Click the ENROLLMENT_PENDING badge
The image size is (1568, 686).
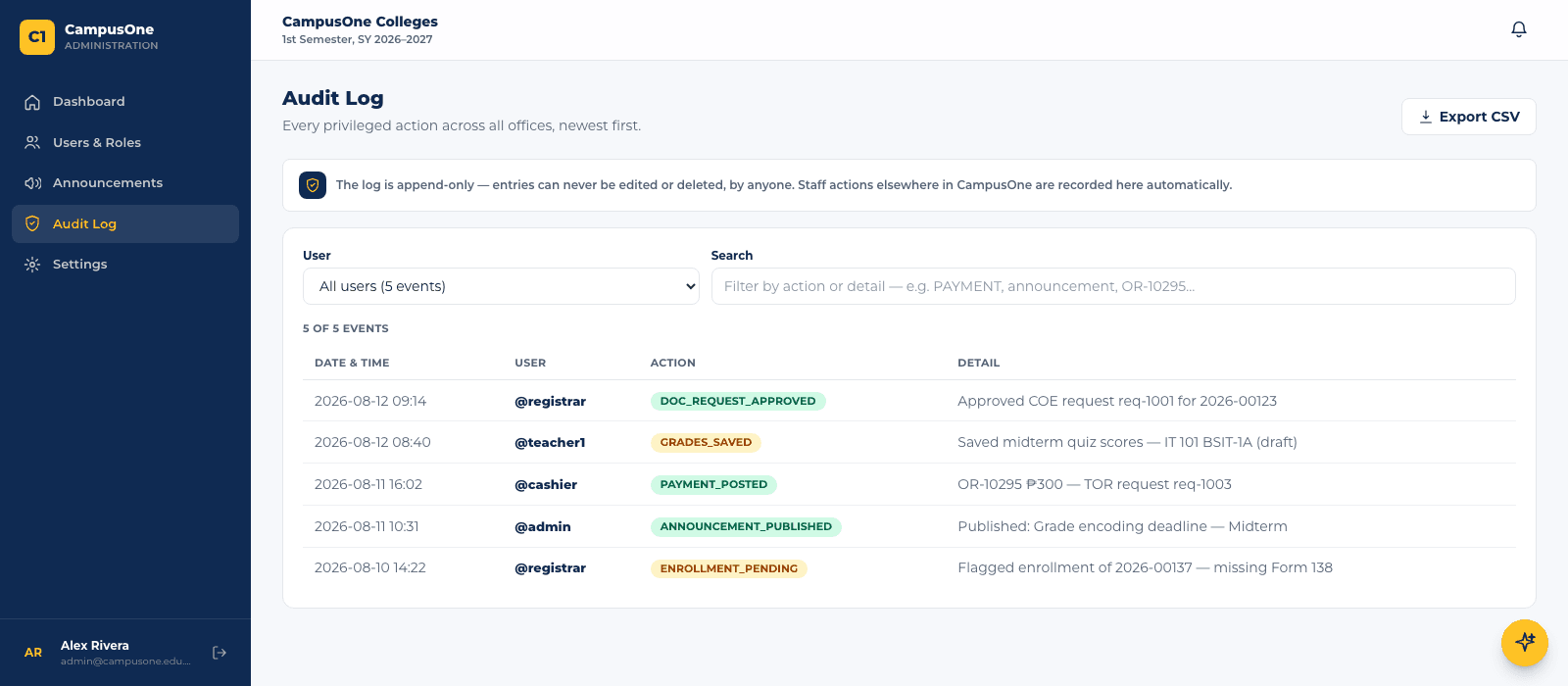coord(729,568)
